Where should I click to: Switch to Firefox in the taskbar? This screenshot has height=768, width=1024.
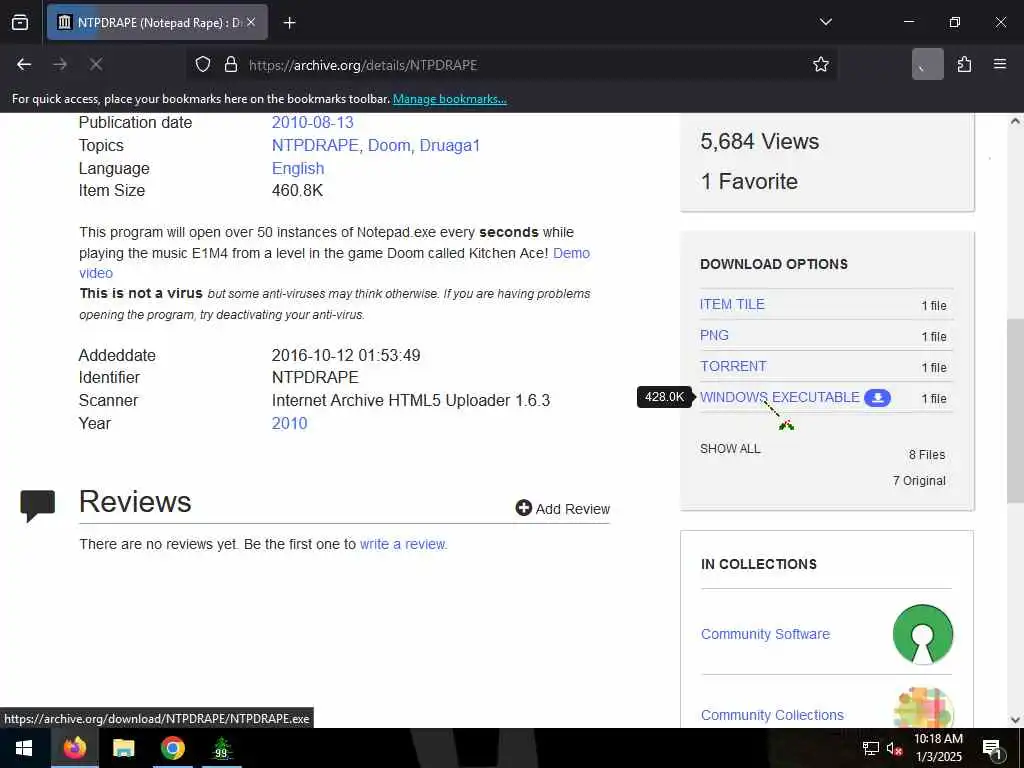point(74,748)
